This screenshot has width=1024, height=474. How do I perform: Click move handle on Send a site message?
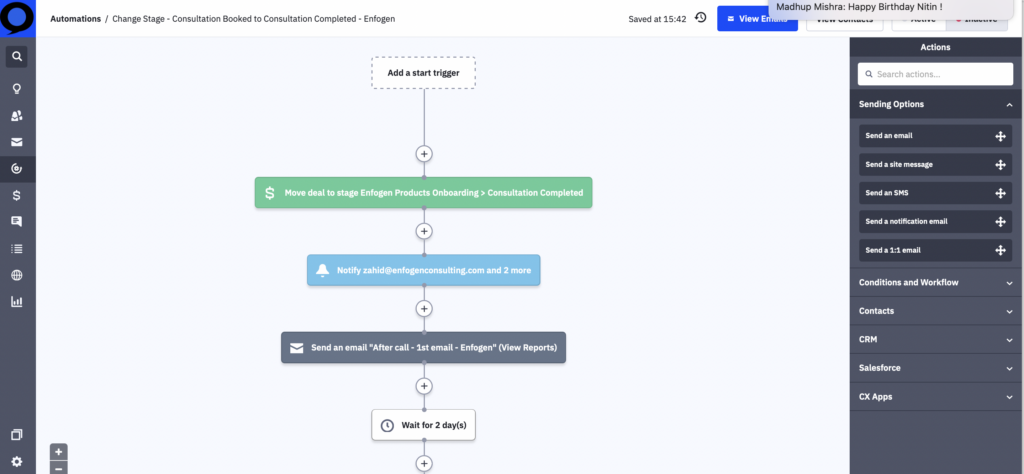pyautogui.click(x=1000, y=165)
